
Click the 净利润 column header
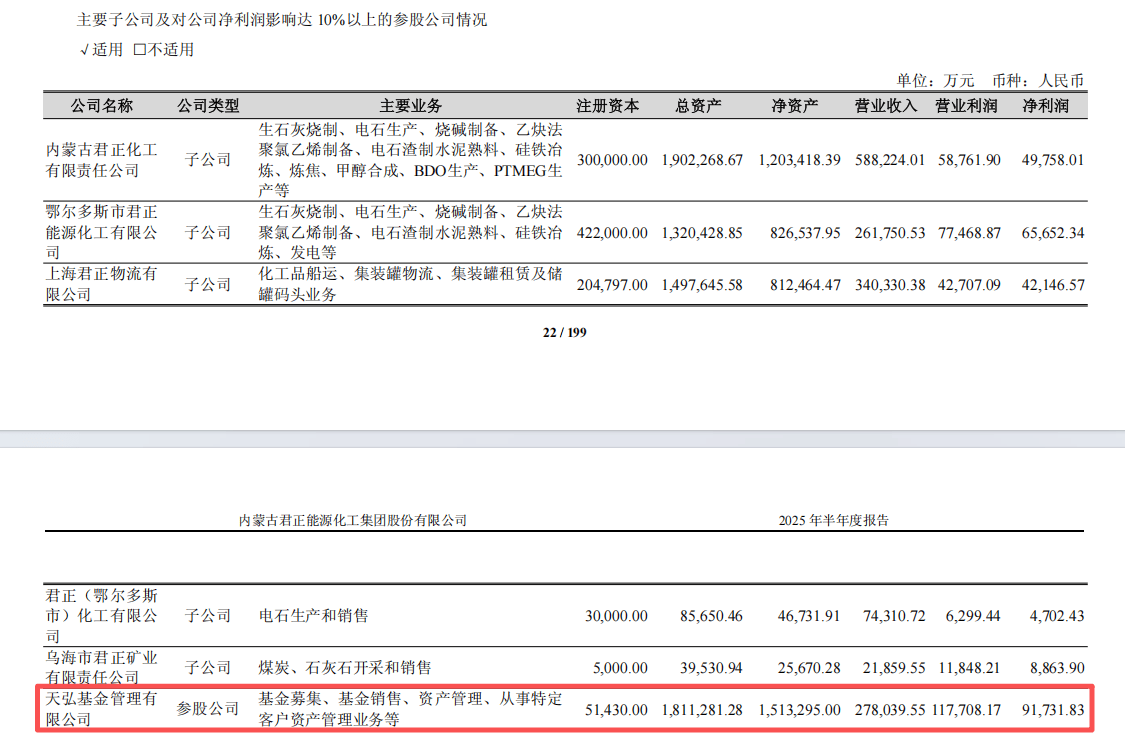pyautogui.click(x=1046, y=106)
